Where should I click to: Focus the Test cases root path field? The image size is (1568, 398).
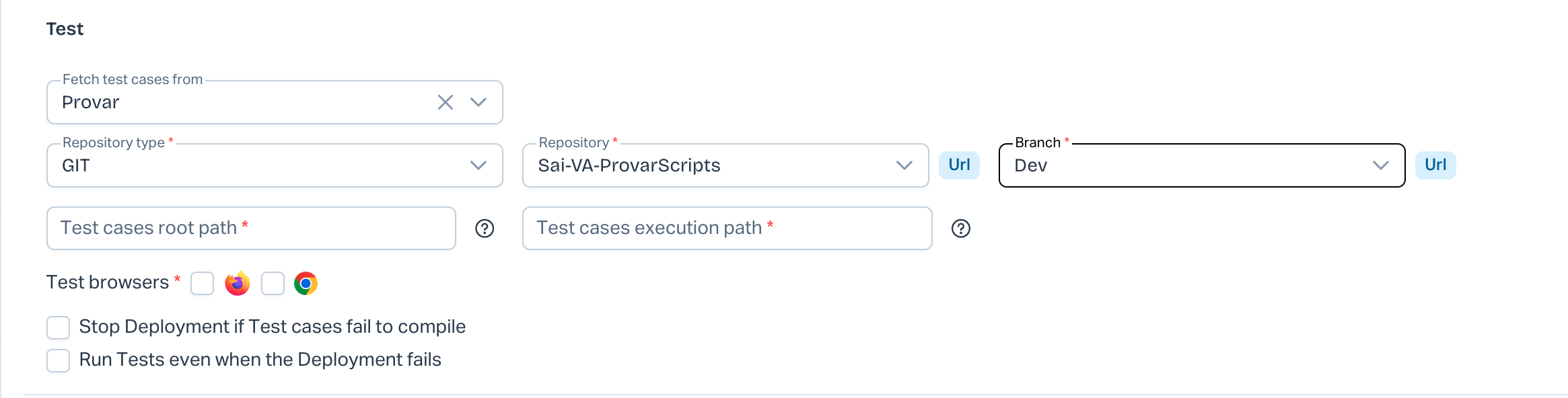(x=251, y=229)
